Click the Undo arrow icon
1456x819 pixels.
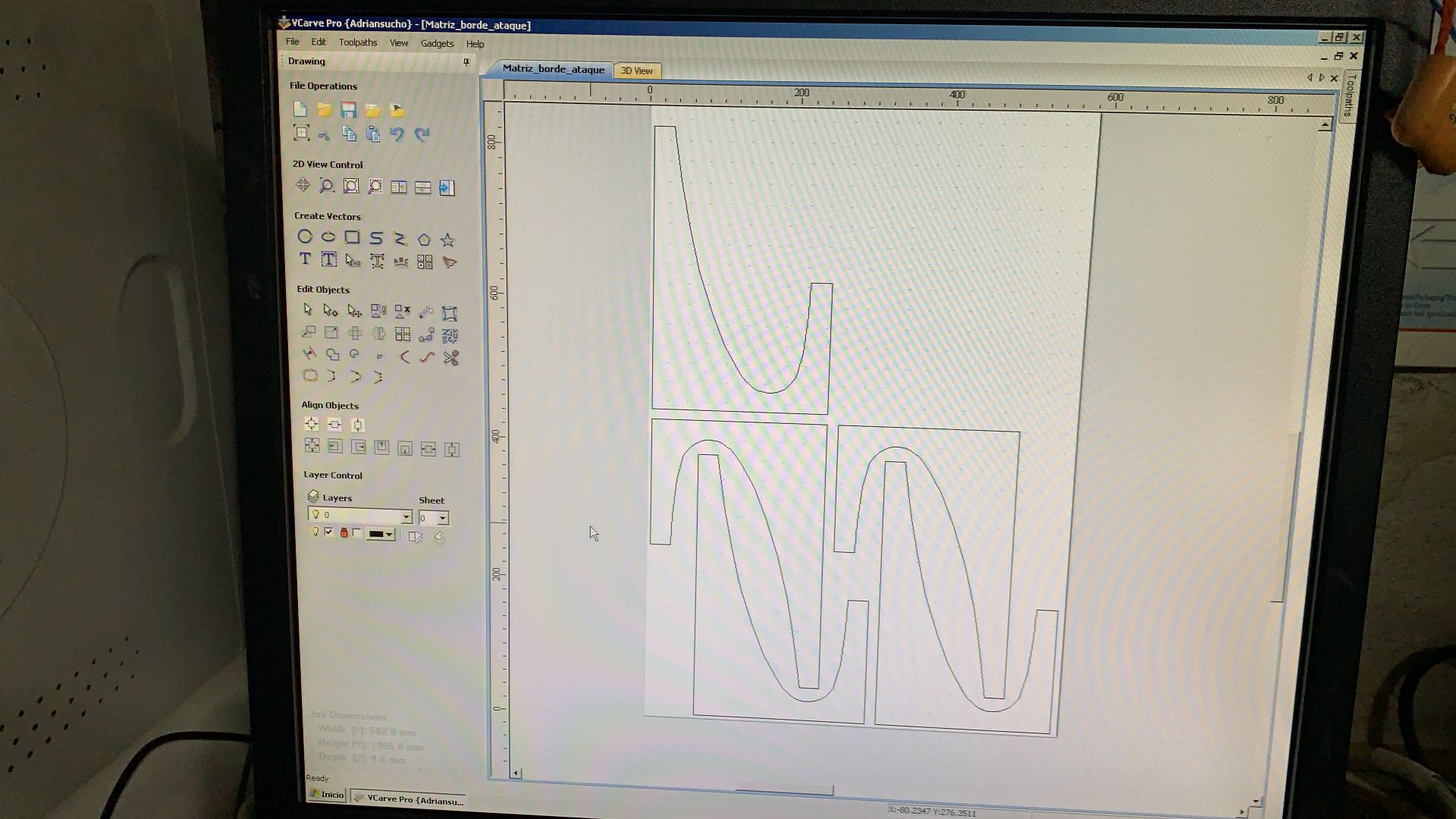point(397,134)
